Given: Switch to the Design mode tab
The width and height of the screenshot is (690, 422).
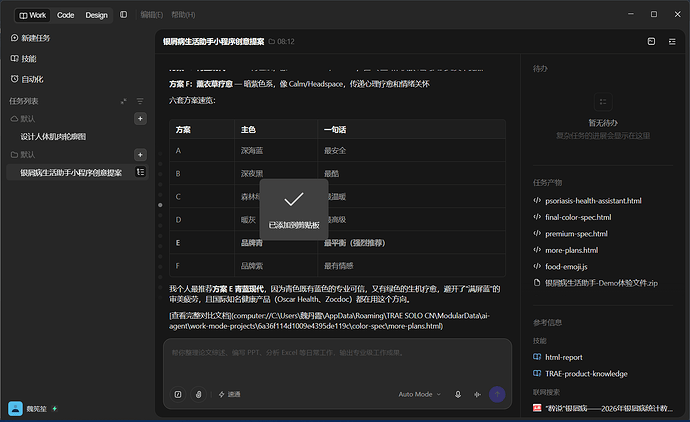Looking at the screenshot, I should tap(96, 15).
